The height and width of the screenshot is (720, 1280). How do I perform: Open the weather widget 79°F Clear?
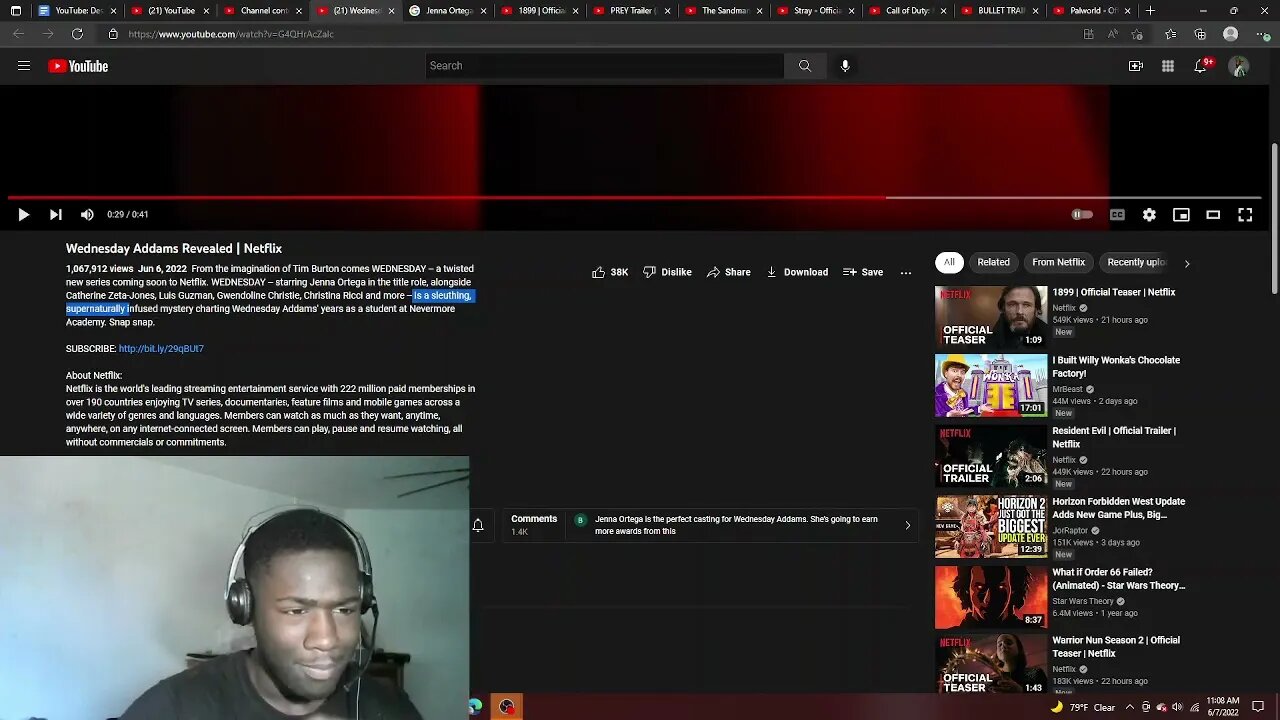1082,707
